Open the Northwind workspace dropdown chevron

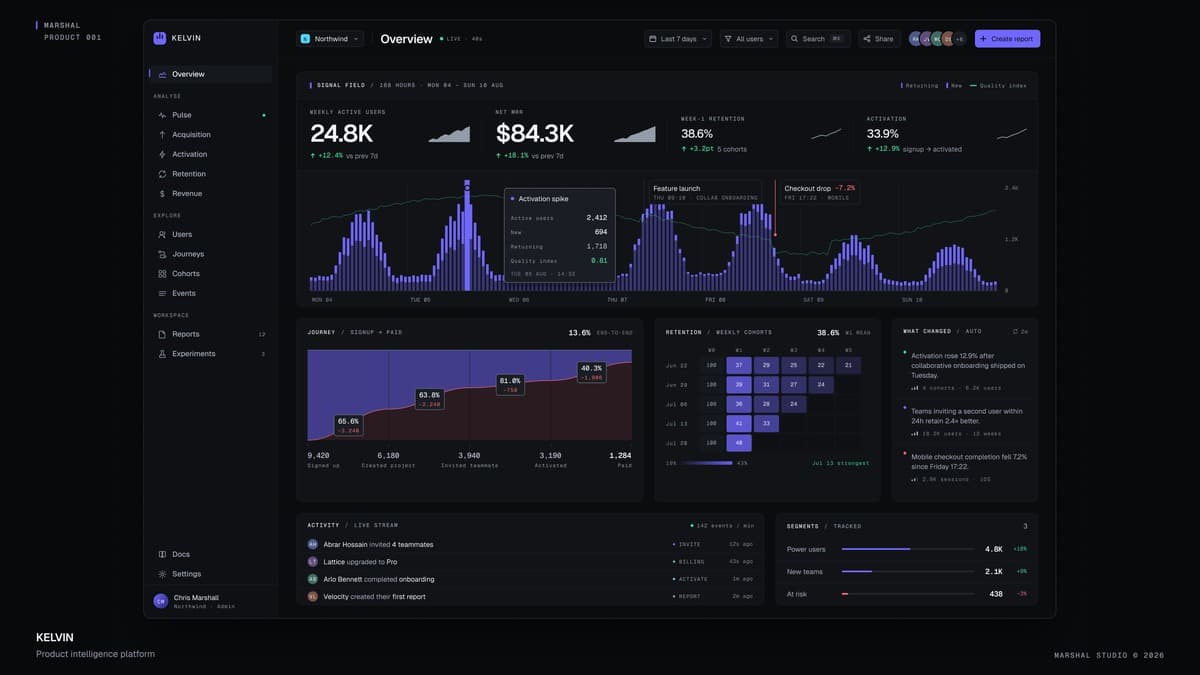(x=356, y=39)
